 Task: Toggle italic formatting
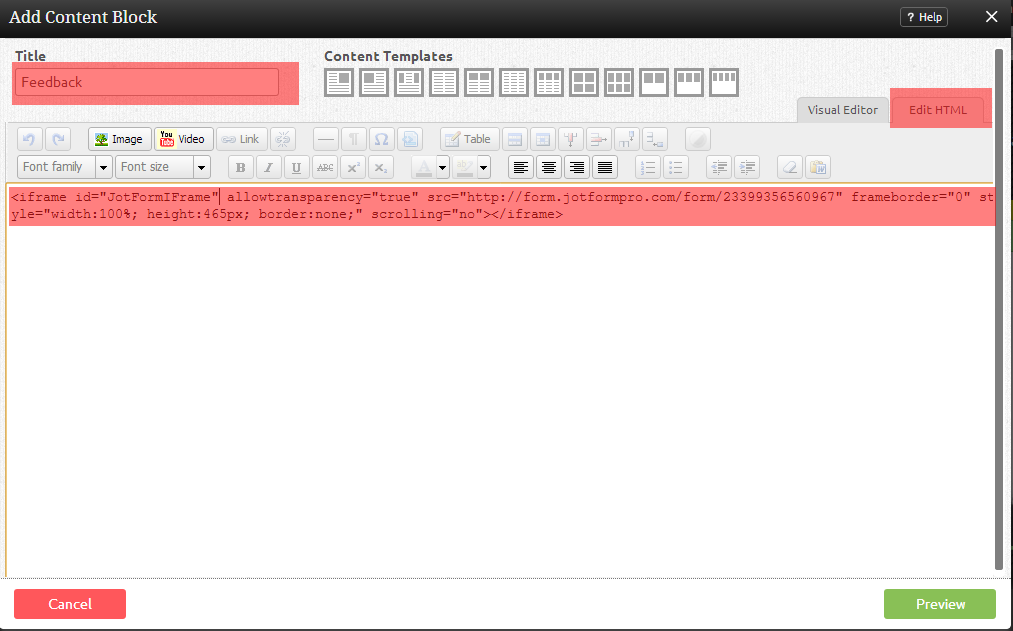[x=268, y=167]
